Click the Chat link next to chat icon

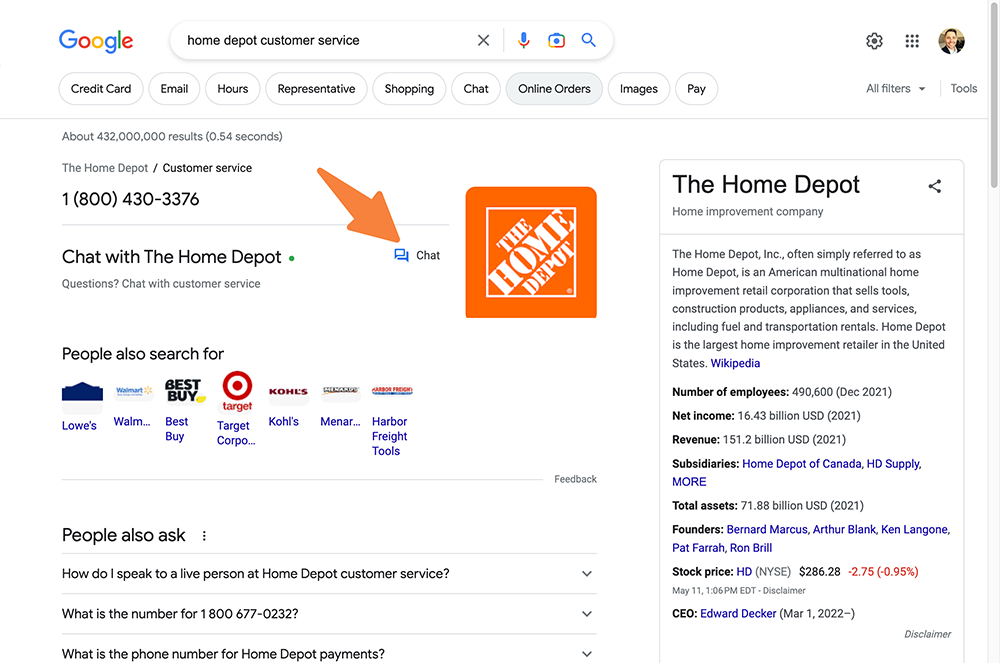click(x=428, y=256)
